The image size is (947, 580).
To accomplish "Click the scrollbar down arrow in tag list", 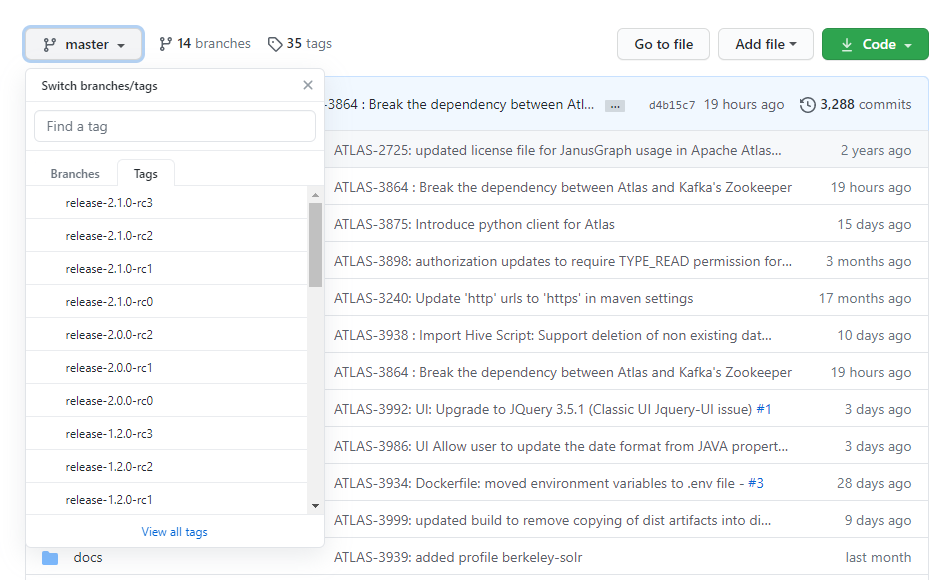I will [315, 506].
